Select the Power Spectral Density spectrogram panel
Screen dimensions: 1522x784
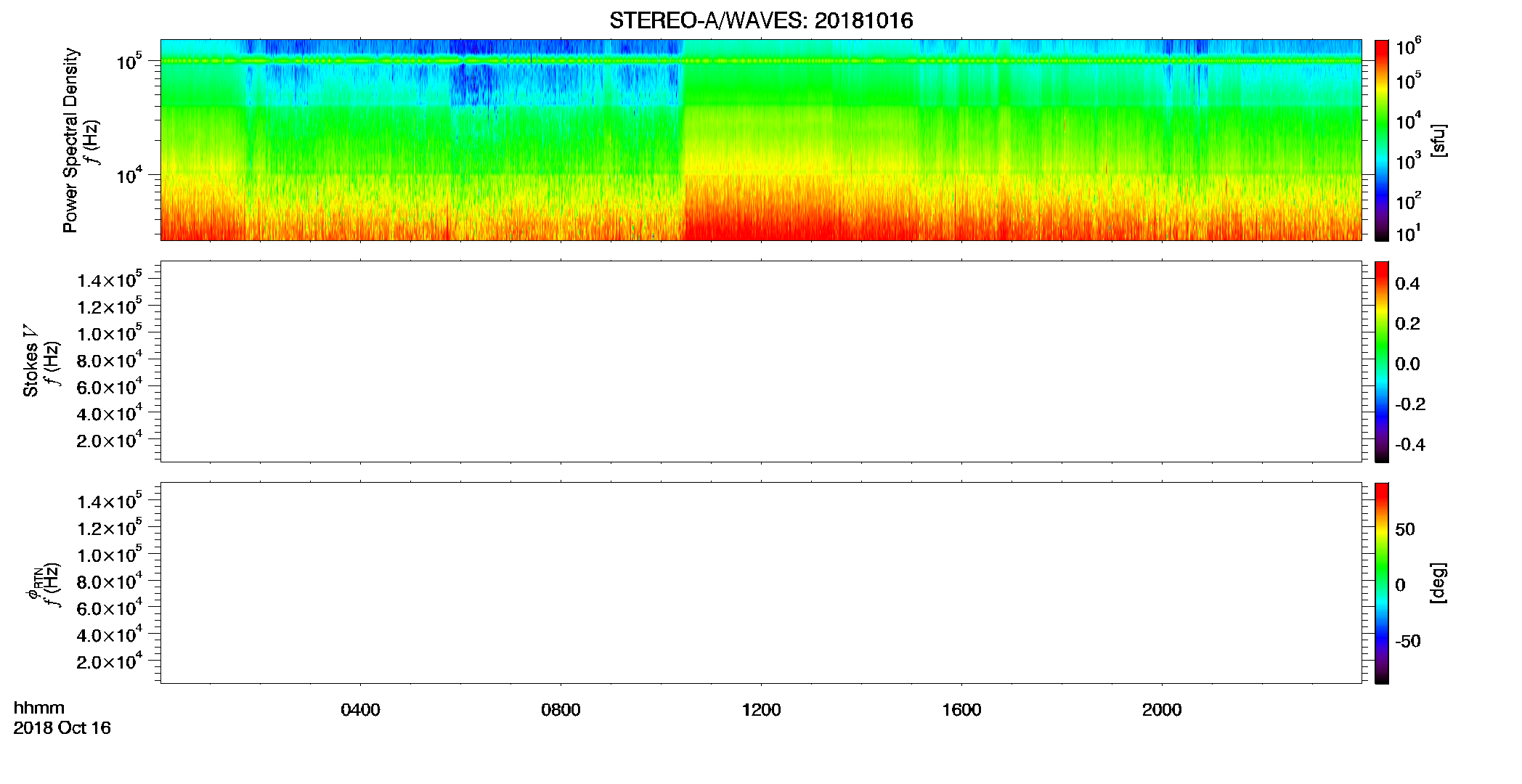click(761, 139)
